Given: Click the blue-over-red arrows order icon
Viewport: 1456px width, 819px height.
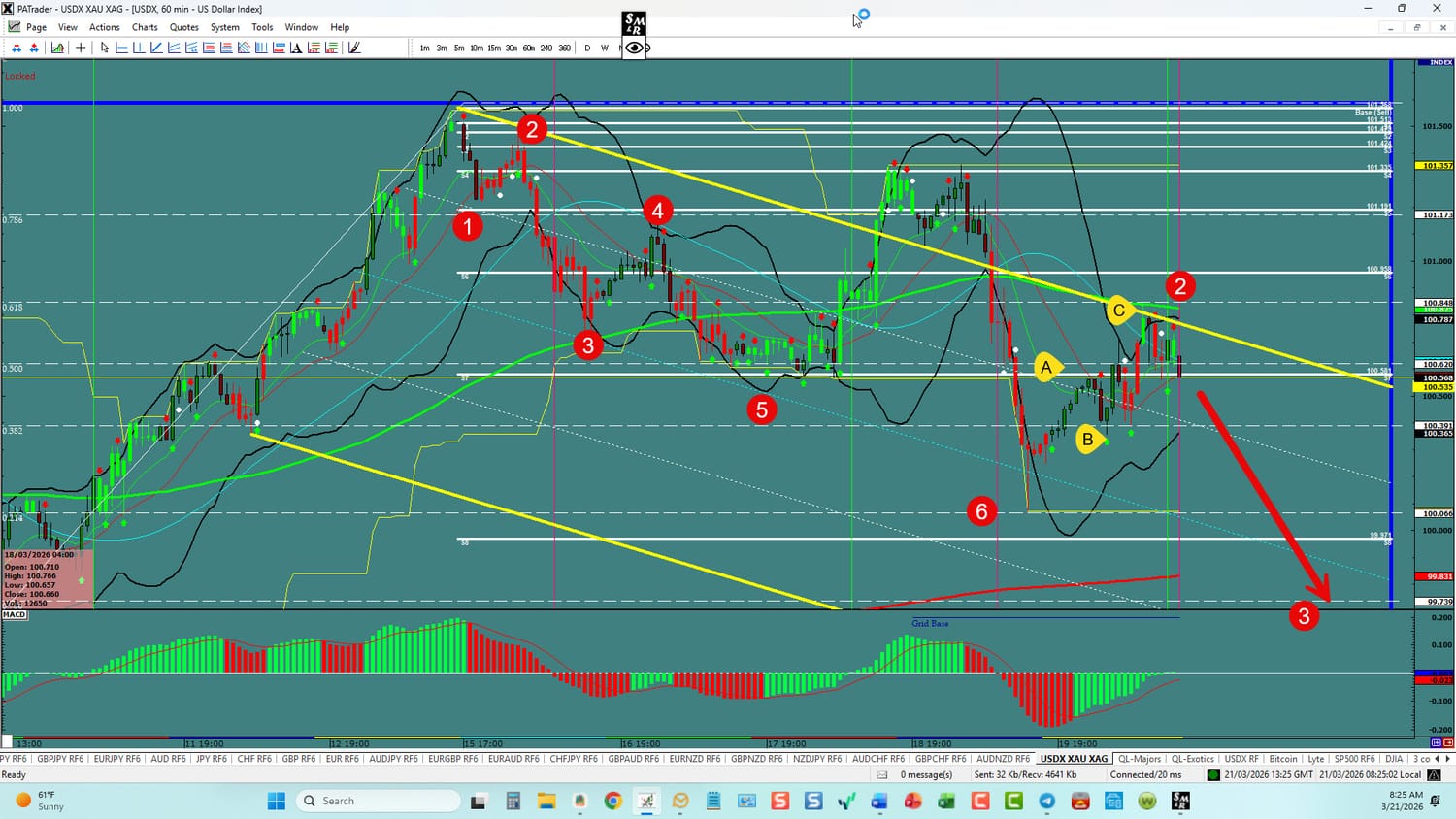Looking at the screenshot, I should tap(17, 48).
